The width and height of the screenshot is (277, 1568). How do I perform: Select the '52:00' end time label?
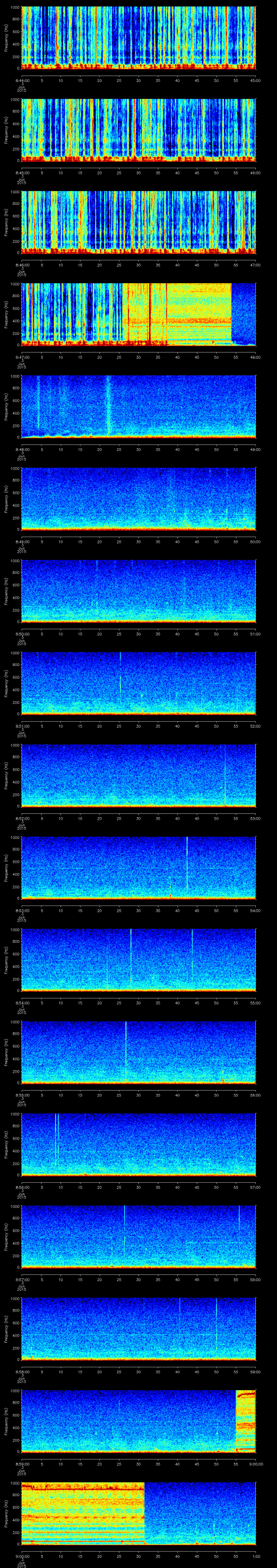pos(255,726)
